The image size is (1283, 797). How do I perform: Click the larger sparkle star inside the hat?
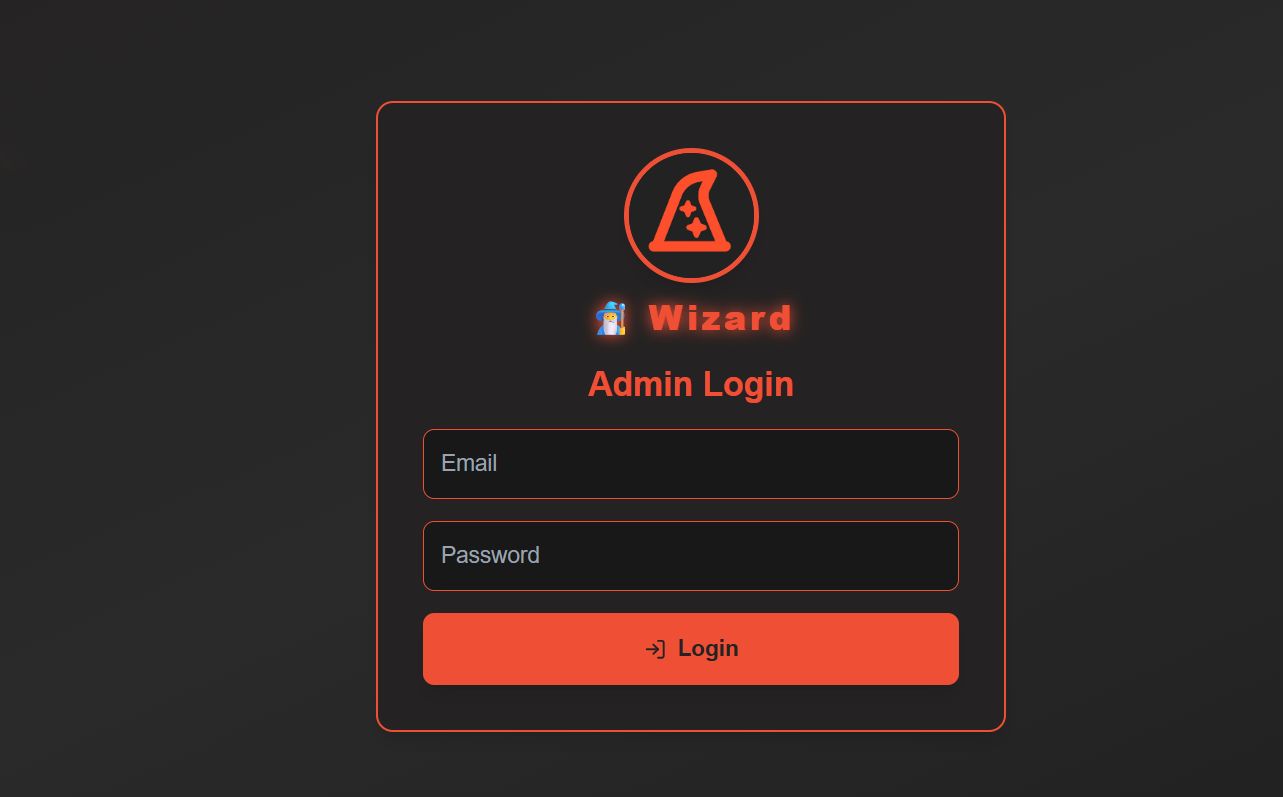[x=697, y=227]
